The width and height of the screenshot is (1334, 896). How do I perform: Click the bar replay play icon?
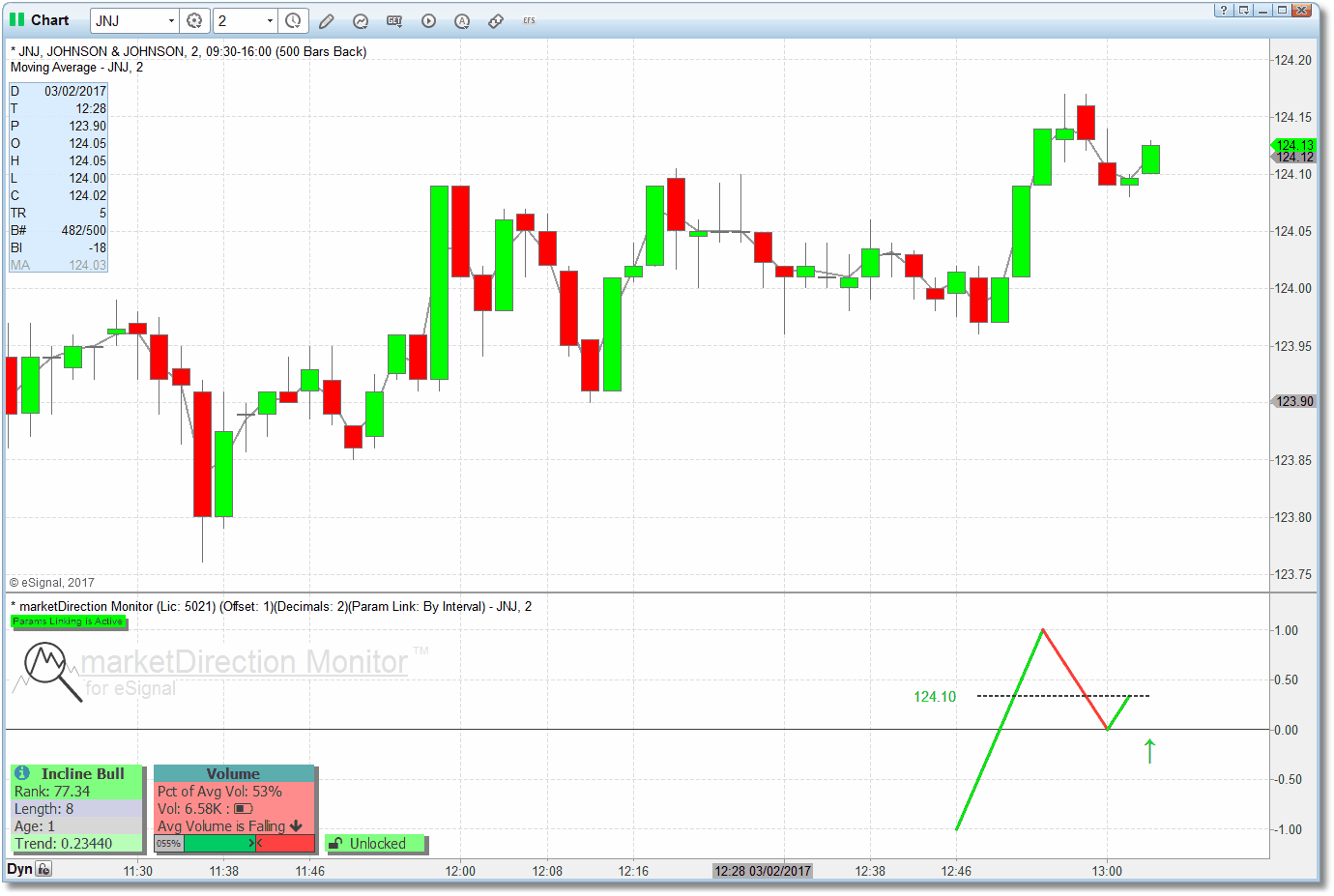pos(428,20)
